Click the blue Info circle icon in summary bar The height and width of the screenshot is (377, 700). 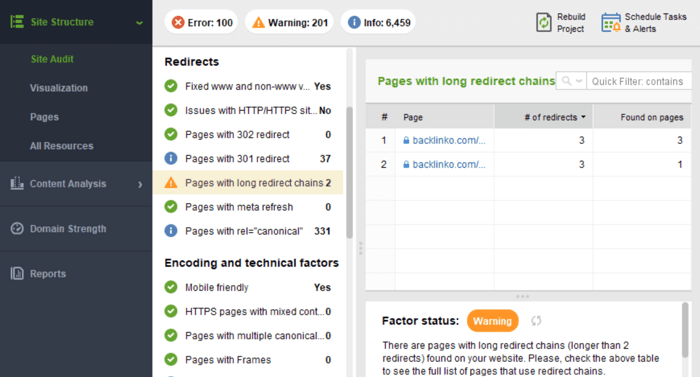pyautogui.click(x=354, y=22)
